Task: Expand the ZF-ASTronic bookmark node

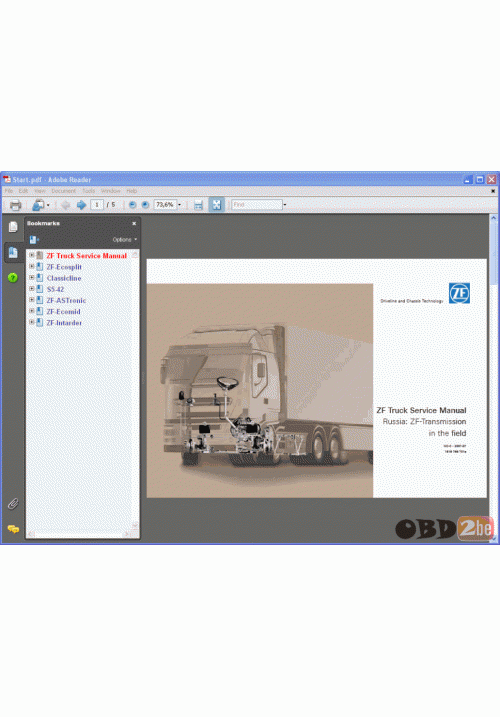Action: pyautogui.click(x=32, y=300)
